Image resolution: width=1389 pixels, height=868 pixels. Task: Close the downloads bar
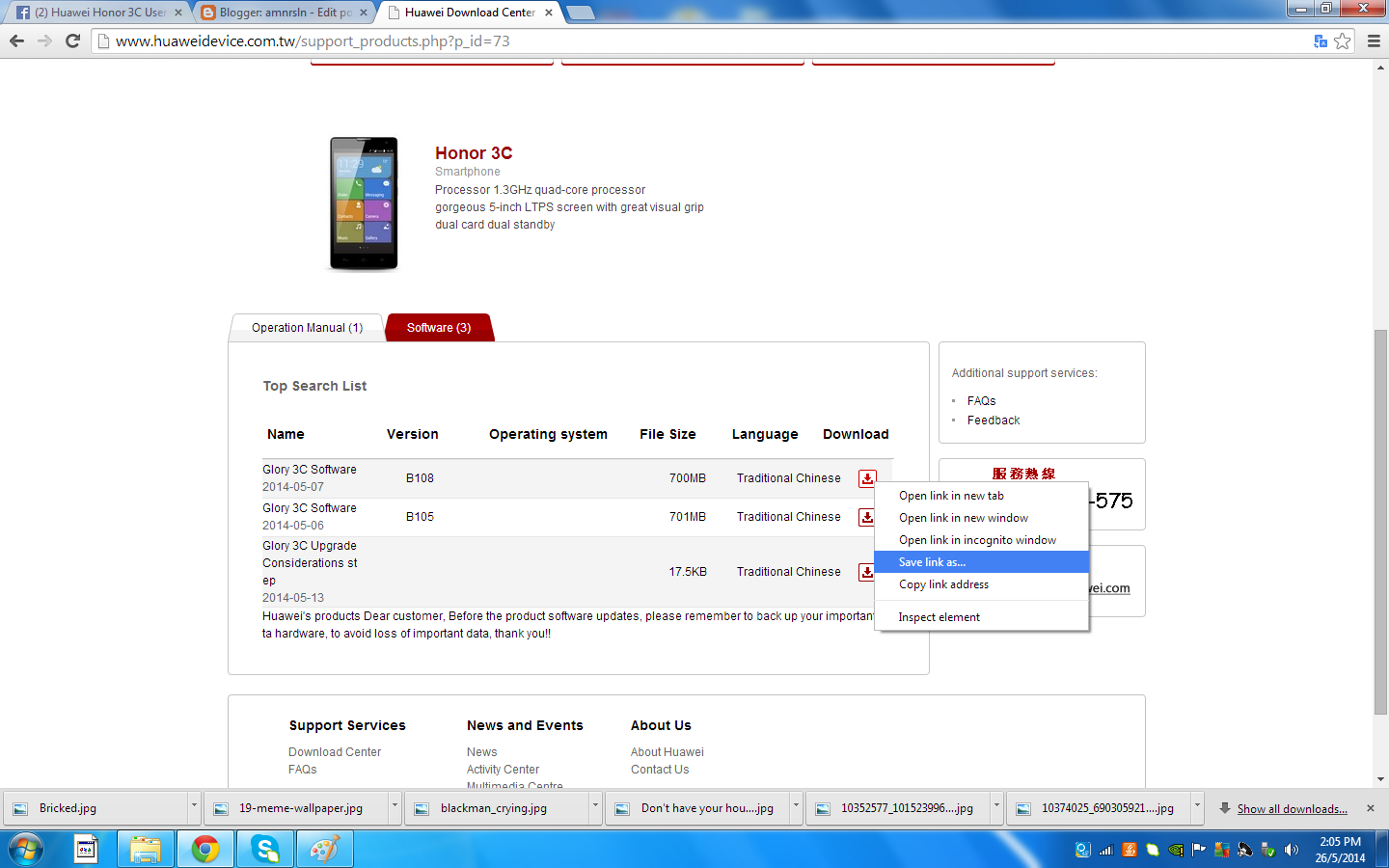click(1370, 808)
